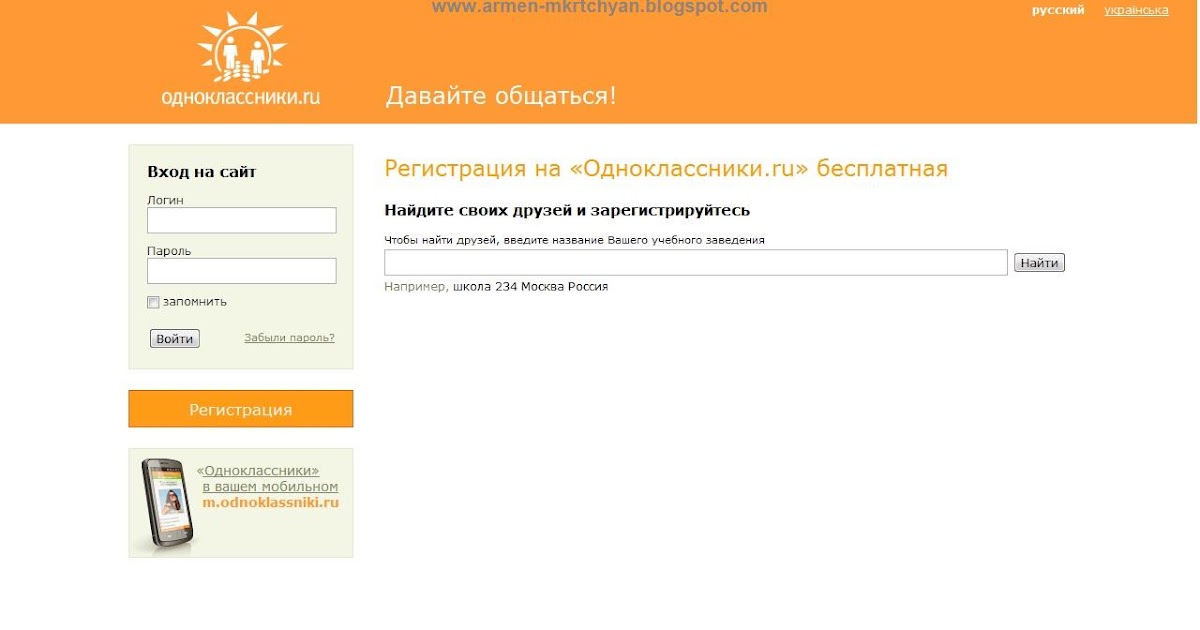Click the school name search field
Image resolution: width=1200 pixels, height=630 pixels.
pos(696,262)
